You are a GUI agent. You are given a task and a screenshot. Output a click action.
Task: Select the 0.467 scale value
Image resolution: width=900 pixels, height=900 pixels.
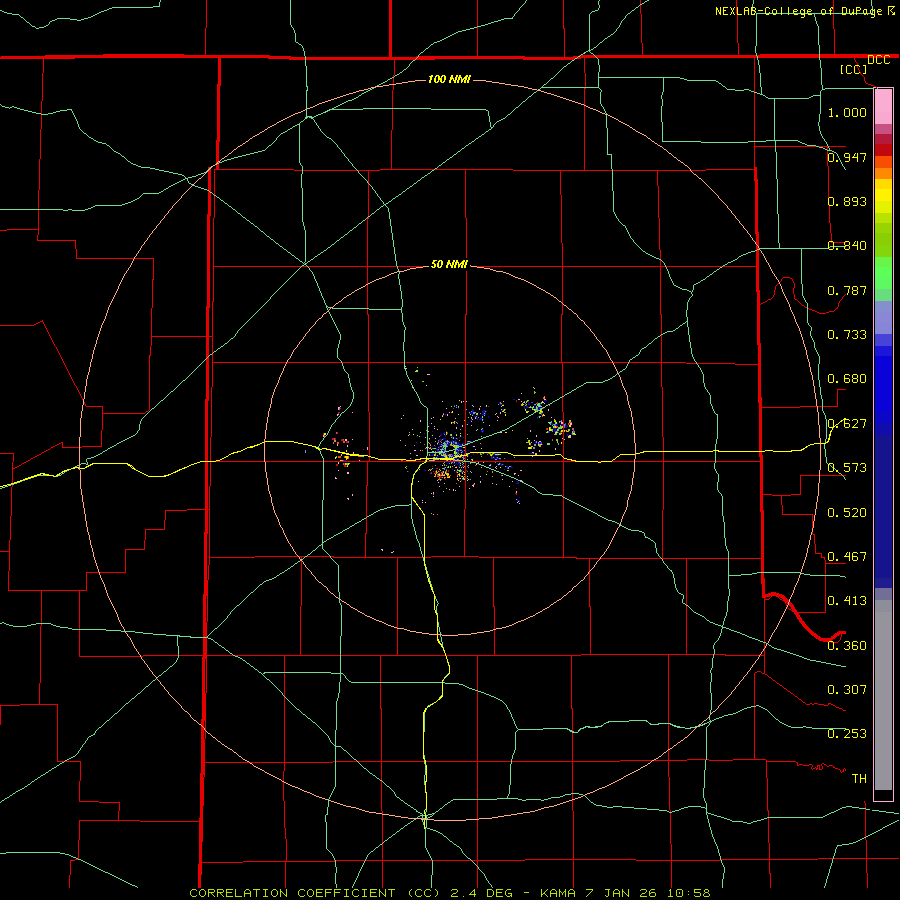847,556
